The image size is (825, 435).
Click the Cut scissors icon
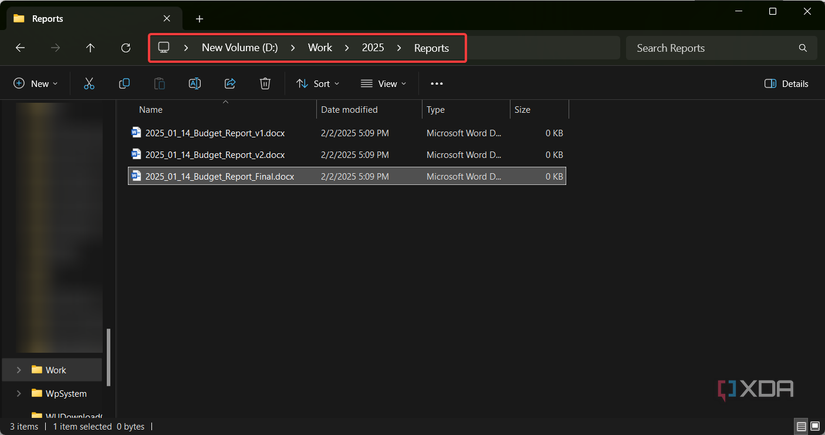click(x=89, y=84)
